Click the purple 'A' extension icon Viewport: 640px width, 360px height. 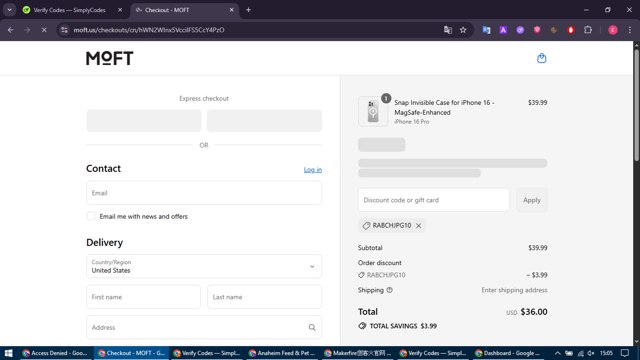point(503,30)
